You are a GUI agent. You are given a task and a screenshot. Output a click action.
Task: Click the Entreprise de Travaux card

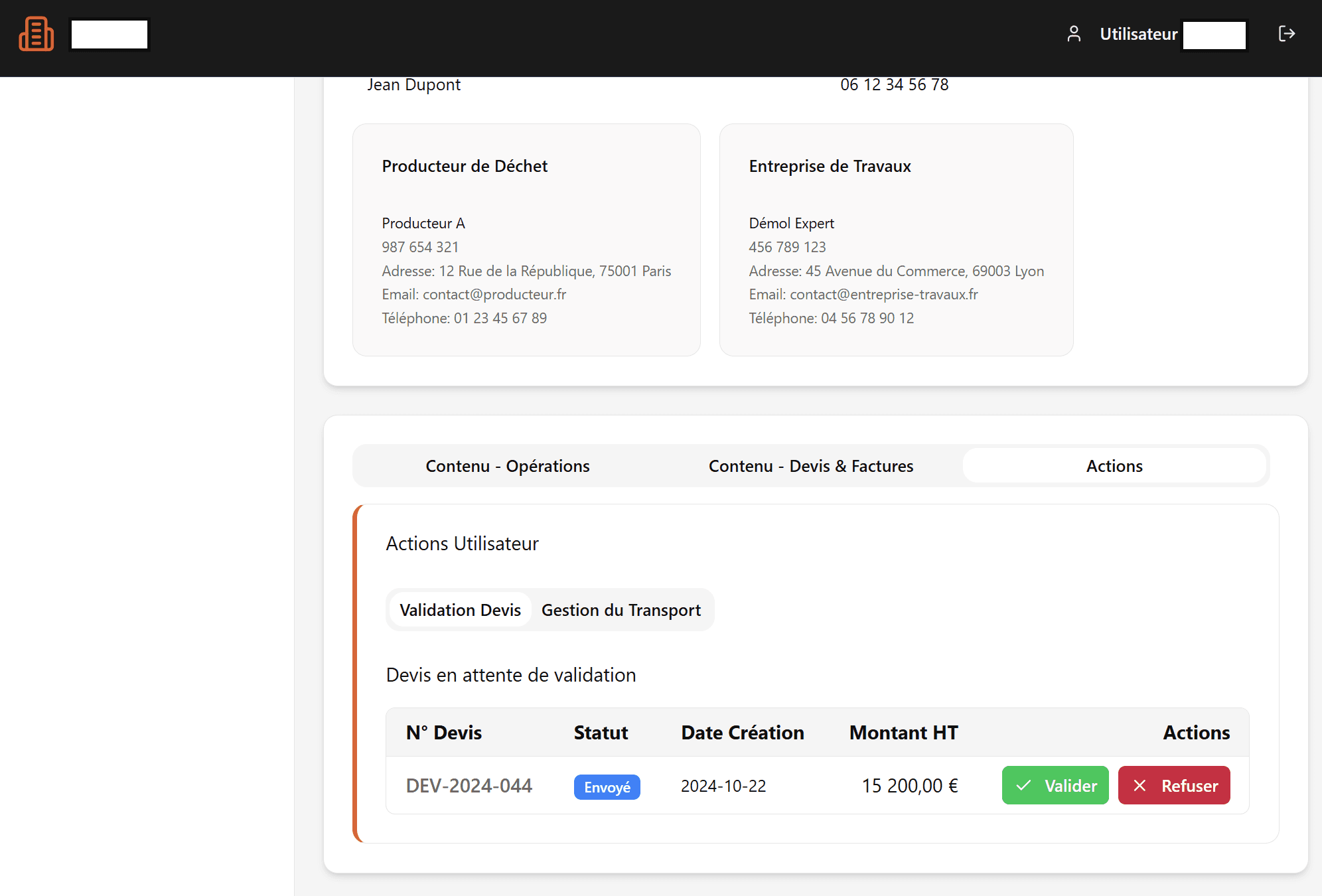pos(896,240)
